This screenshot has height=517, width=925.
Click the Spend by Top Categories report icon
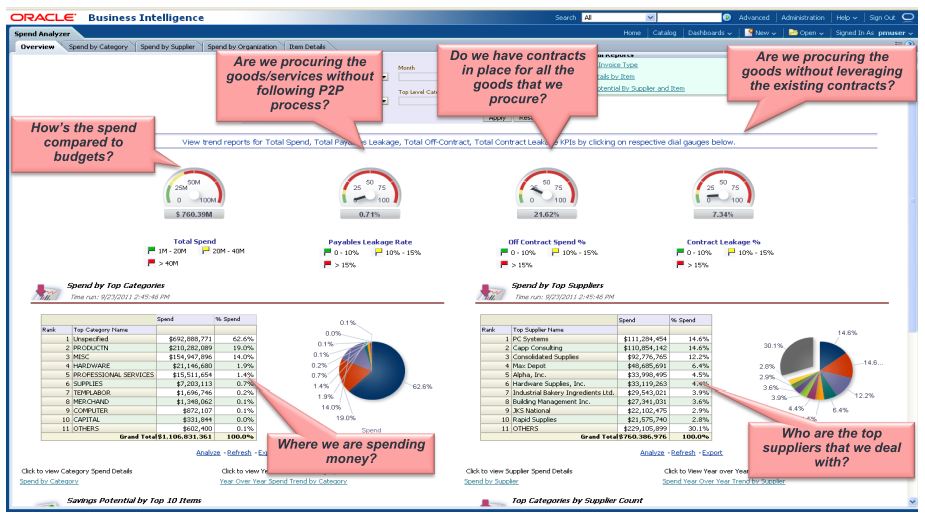click(47, 292)
